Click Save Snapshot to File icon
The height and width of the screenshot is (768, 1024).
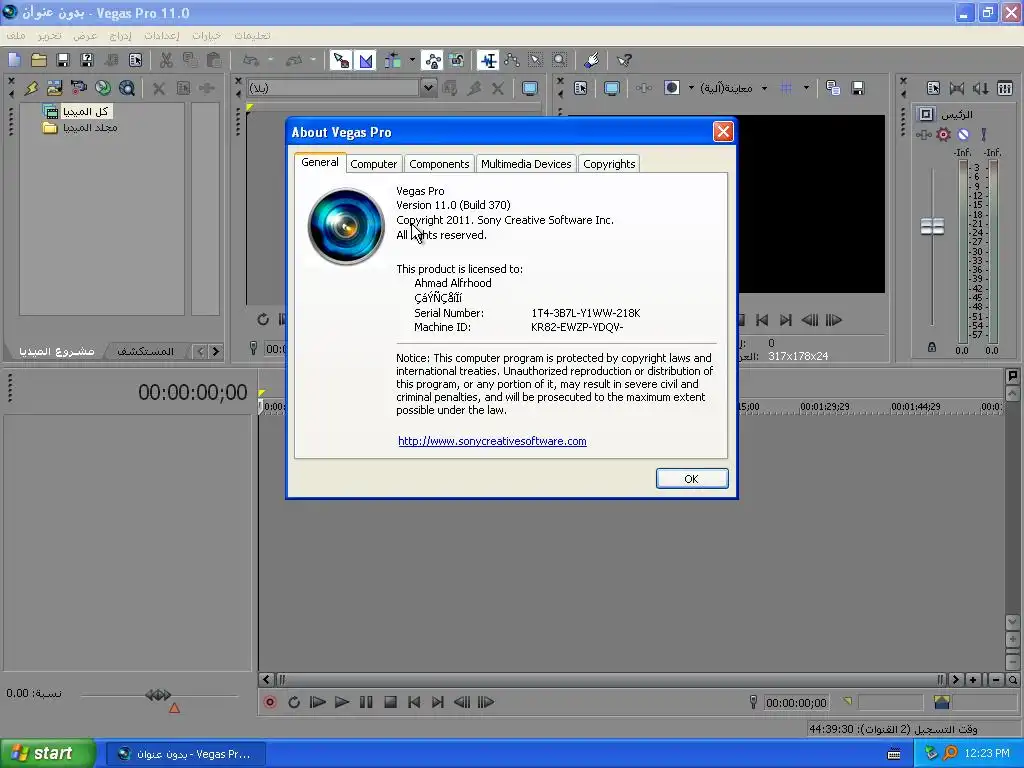[858, 88]
